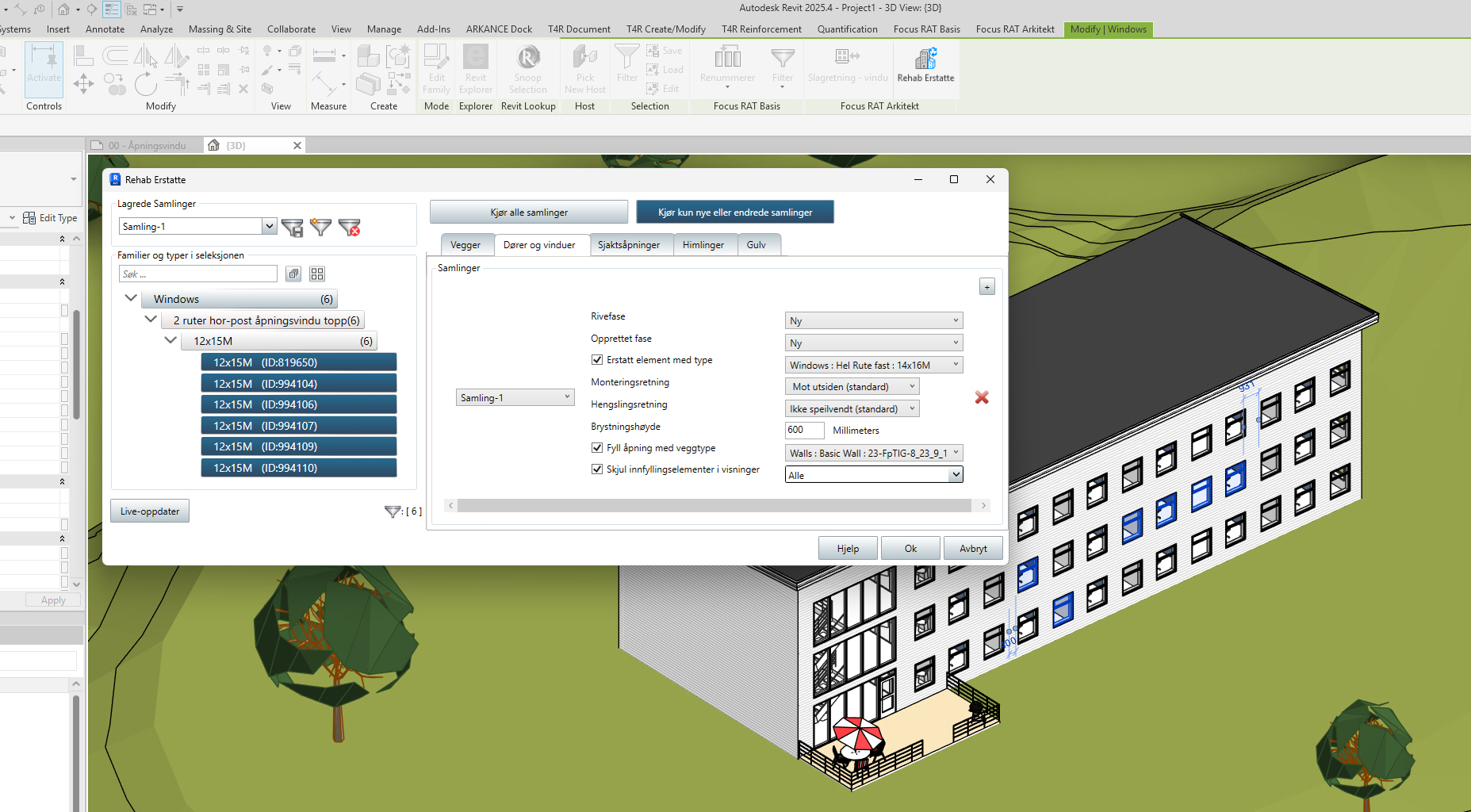This screenshot has width=1471, height=812.
Task: Click the horizontal scrollbar in Samlinger panel
Action: 714,506
